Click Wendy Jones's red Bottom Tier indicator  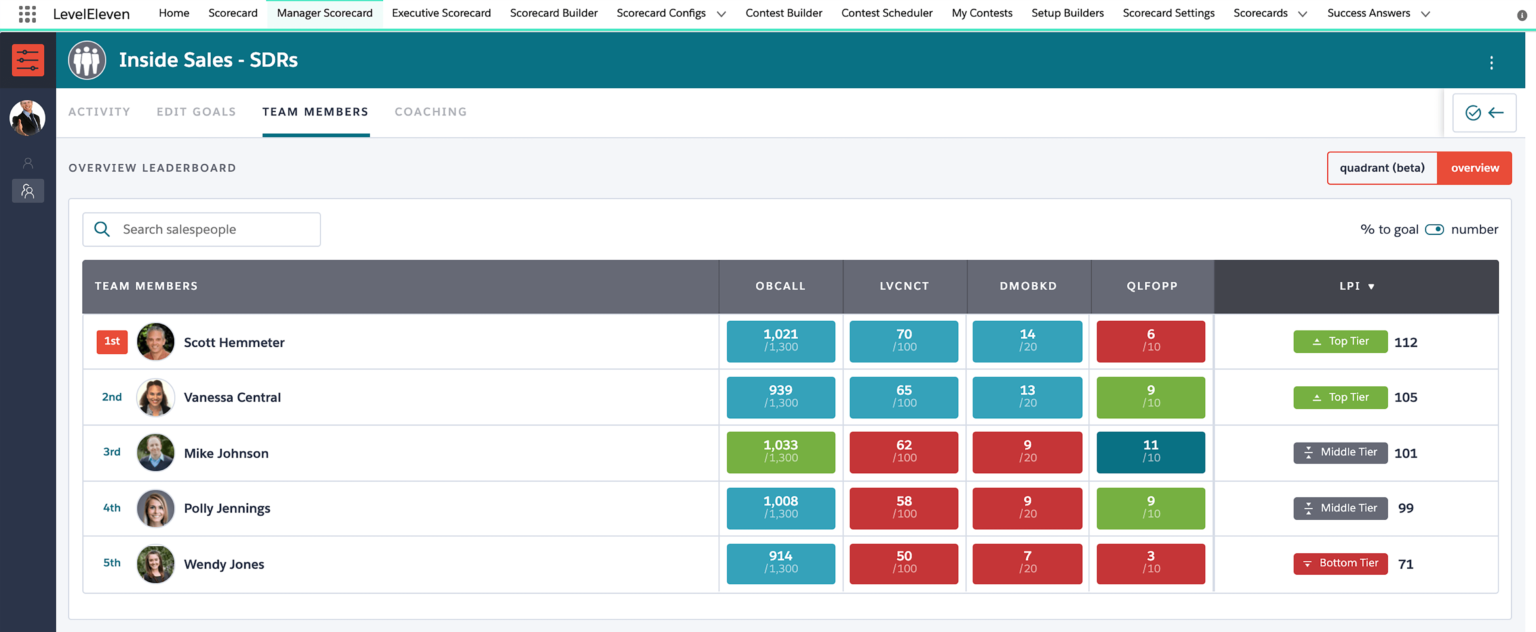[1340, 563]
